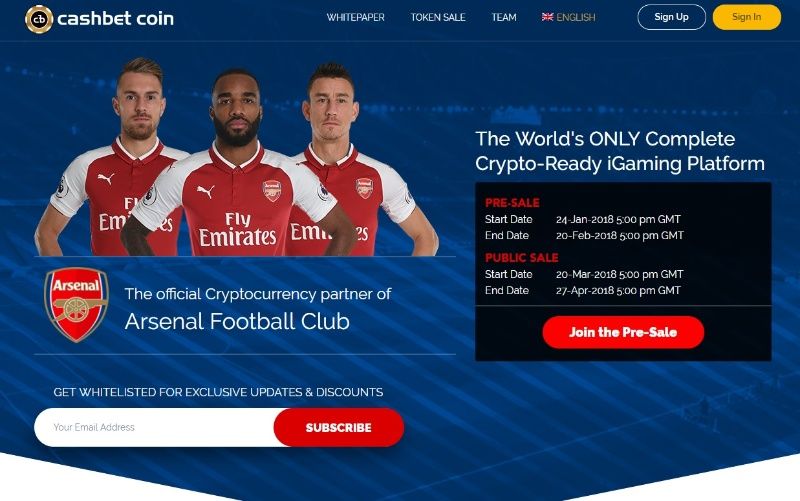Click the Your Email Address field
This screenshot has height=501, width=800.
click(x=154, y=428)
